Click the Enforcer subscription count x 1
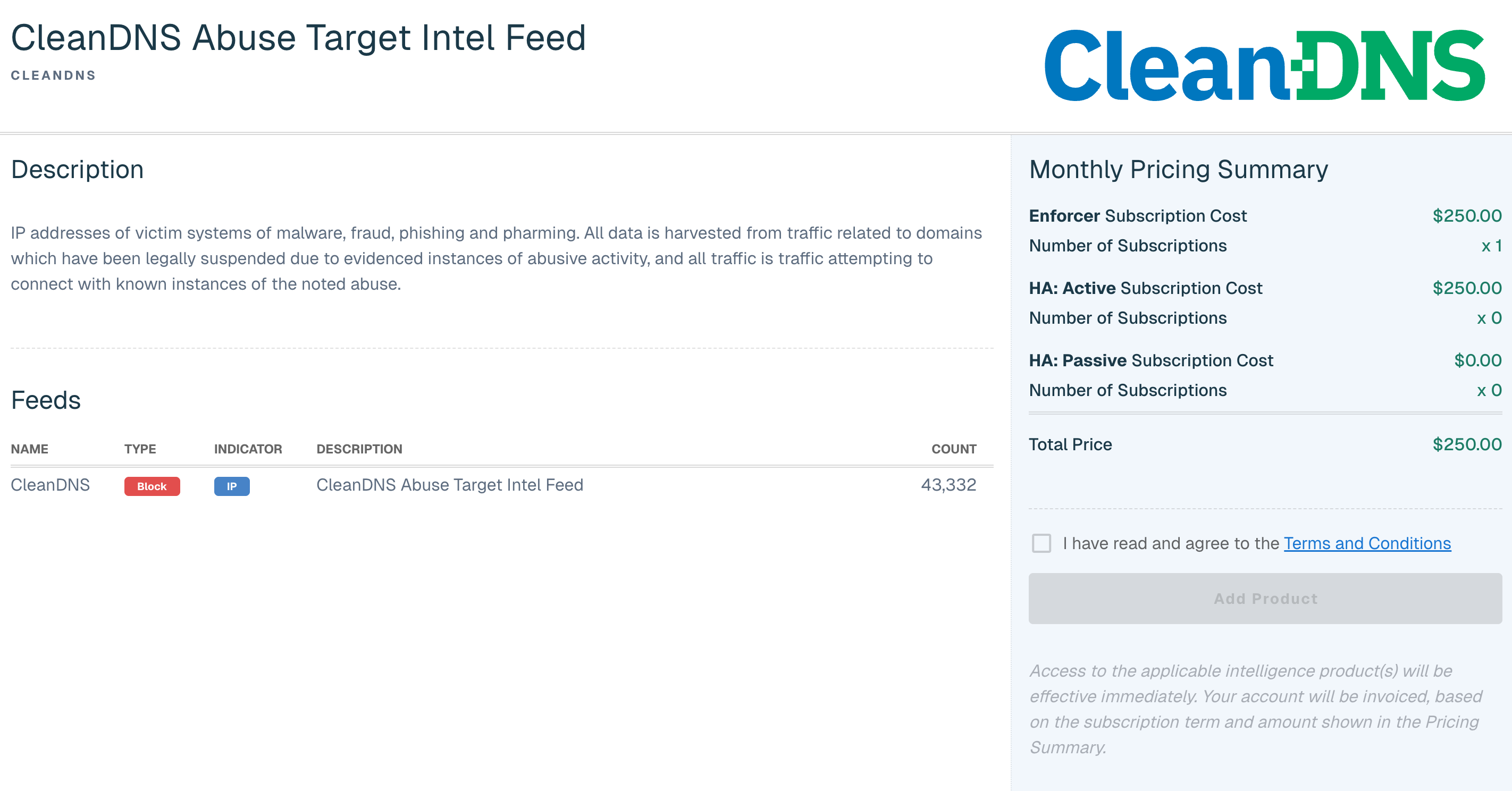This screenshot has width=1512, height=791. click(x=1491, y=246)
